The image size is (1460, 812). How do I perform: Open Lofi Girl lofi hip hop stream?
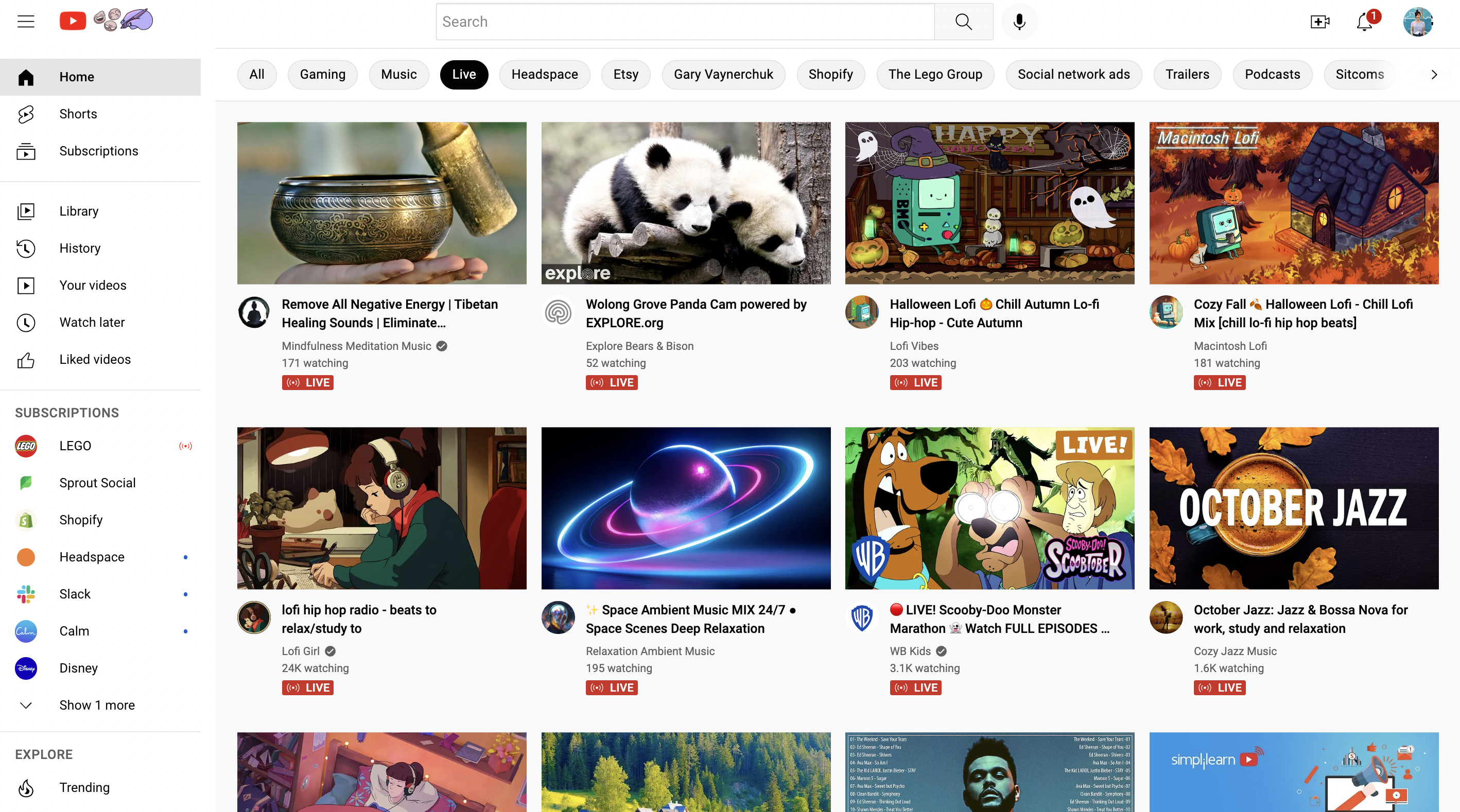click(382, 508)
